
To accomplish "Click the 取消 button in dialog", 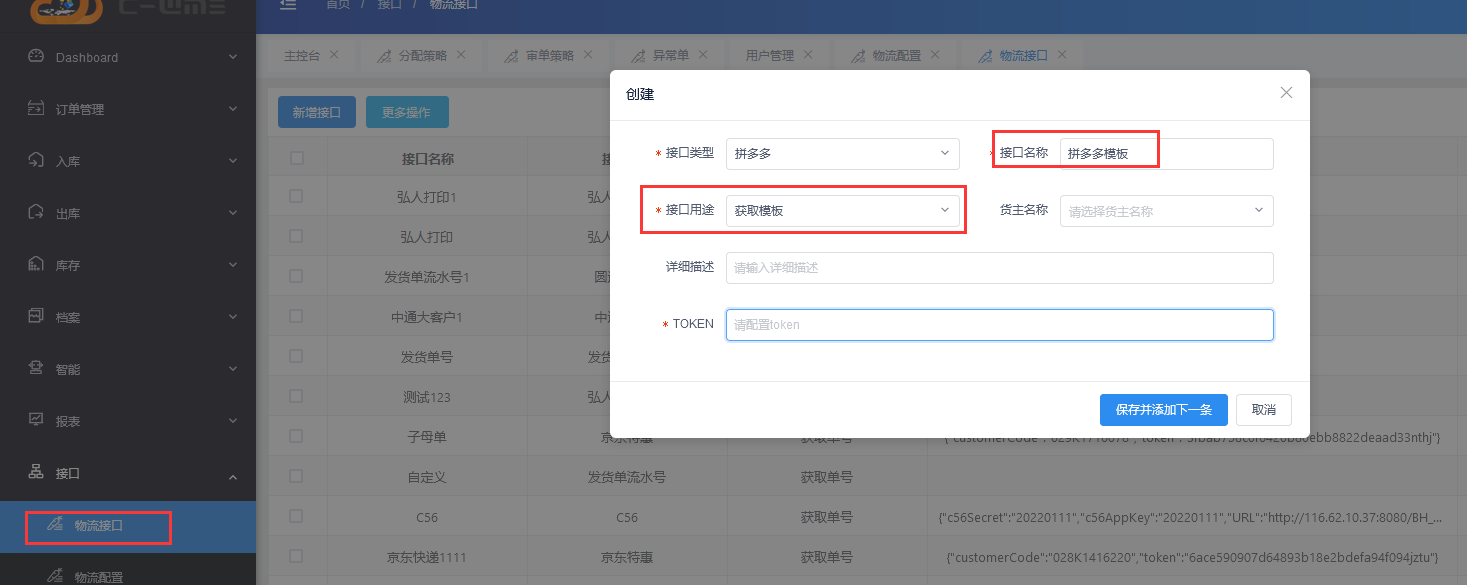I will [1264, 410].
